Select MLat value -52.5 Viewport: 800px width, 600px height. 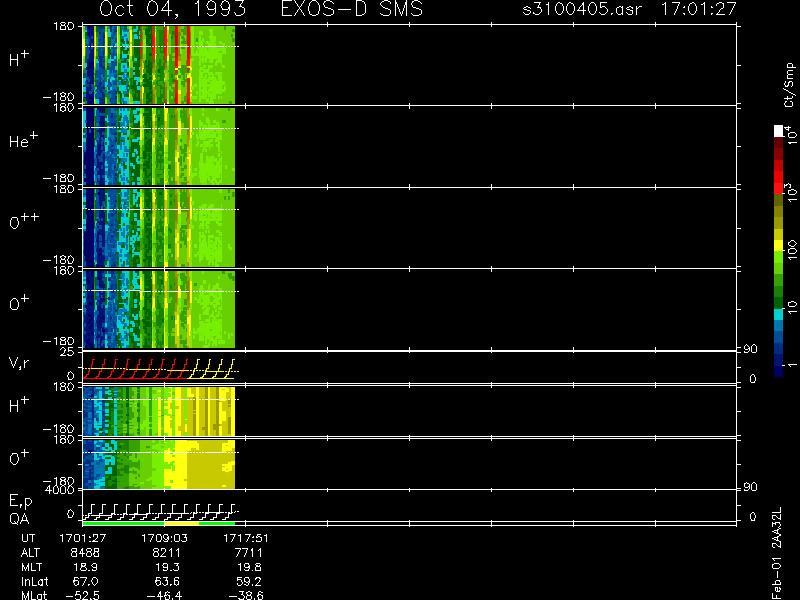click(x=83, y=595)
